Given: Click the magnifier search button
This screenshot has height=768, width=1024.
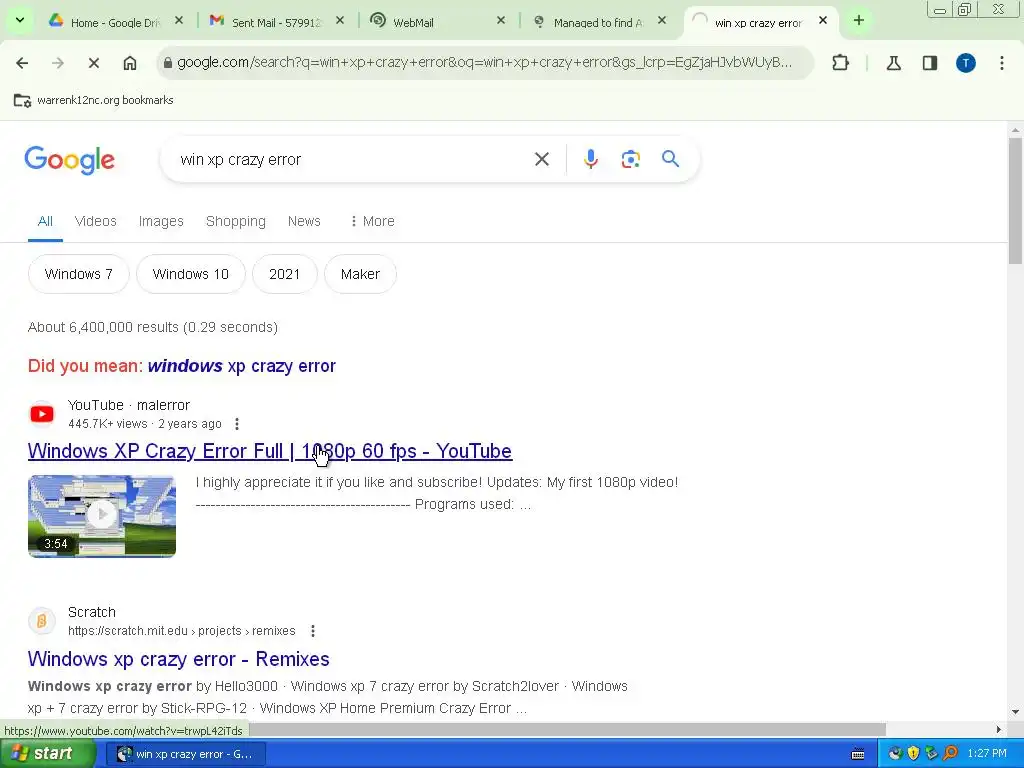Looking at the screenshot, I should pyautogui.click(x=670, y=159).
